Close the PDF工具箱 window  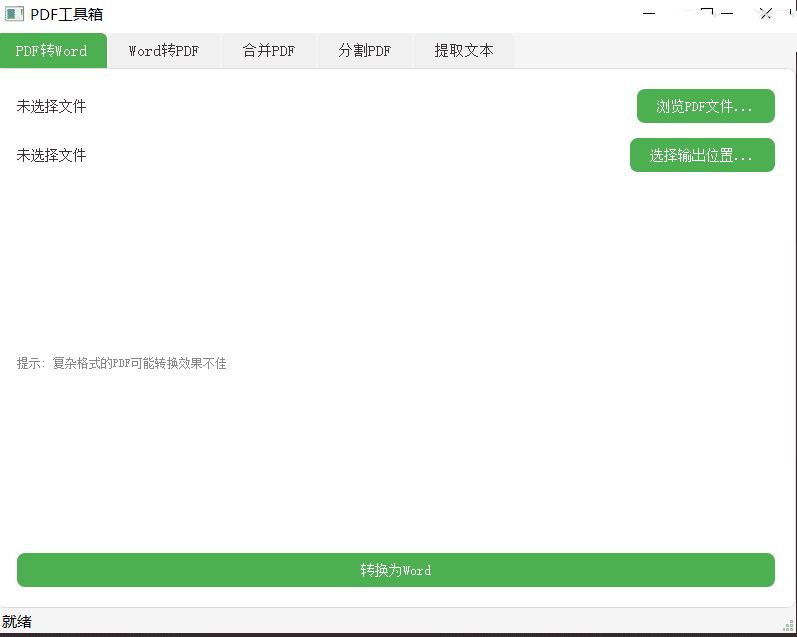tap(766, 13)
